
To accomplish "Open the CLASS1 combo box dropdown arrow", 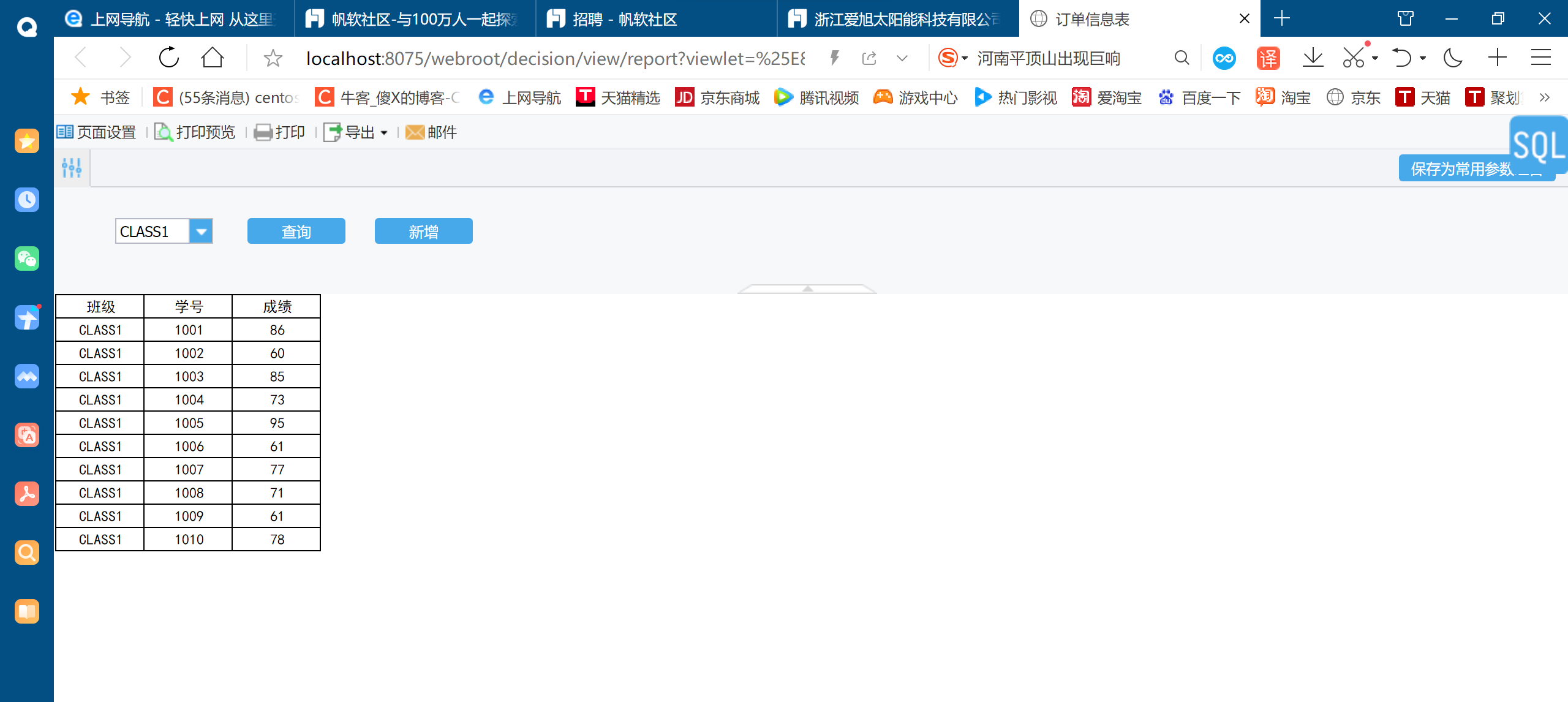I will 201,232.
